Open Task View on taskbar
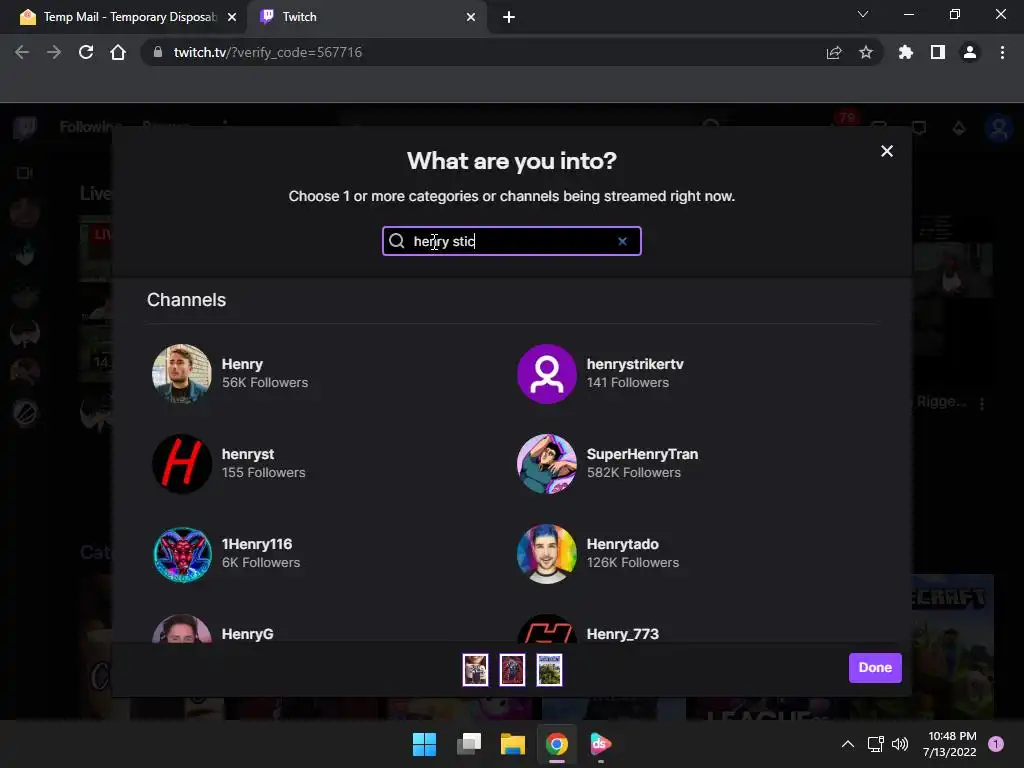 [469, 744]
